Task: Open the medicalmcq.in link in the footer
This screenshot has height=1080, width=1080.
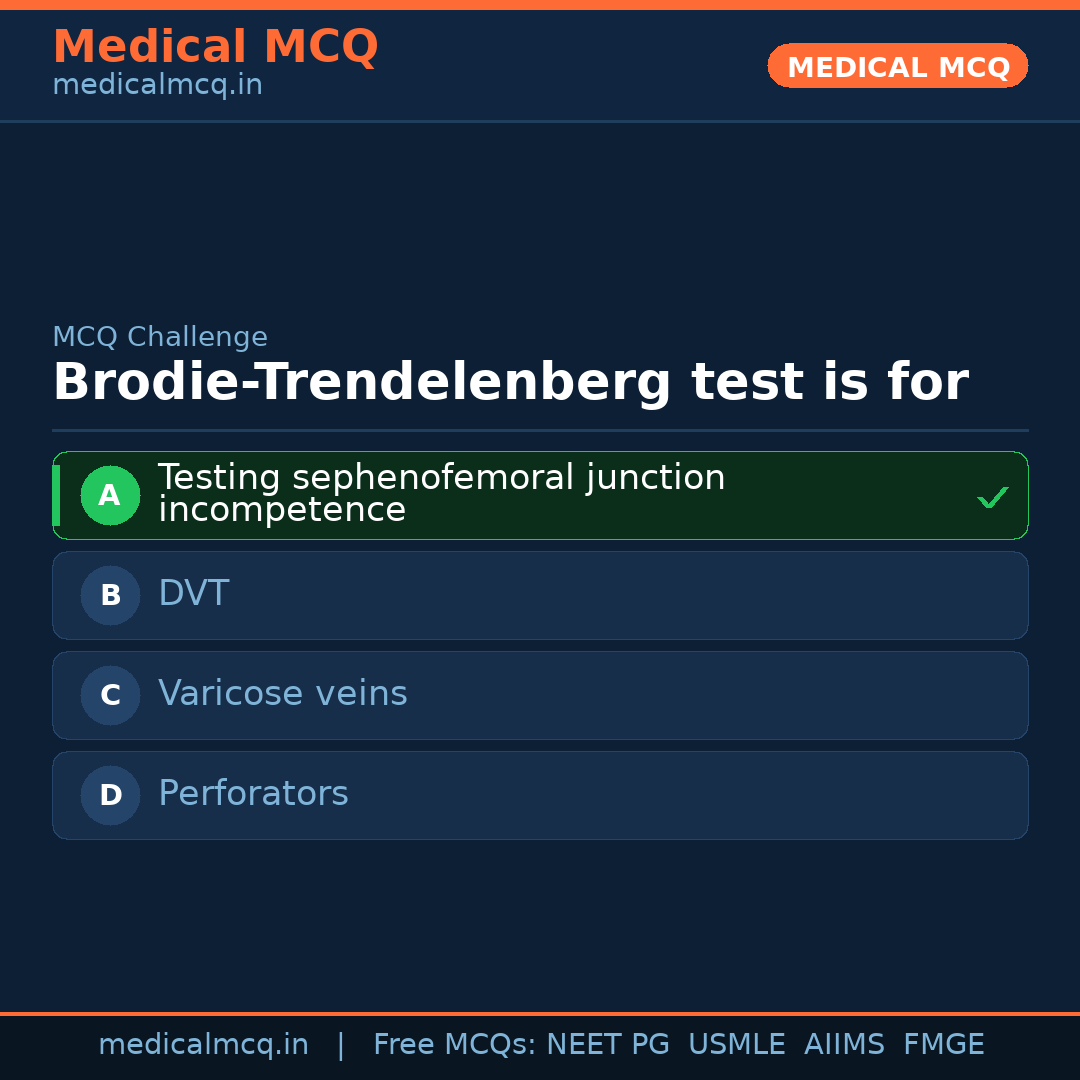Action: click(x=203, y=1045)
